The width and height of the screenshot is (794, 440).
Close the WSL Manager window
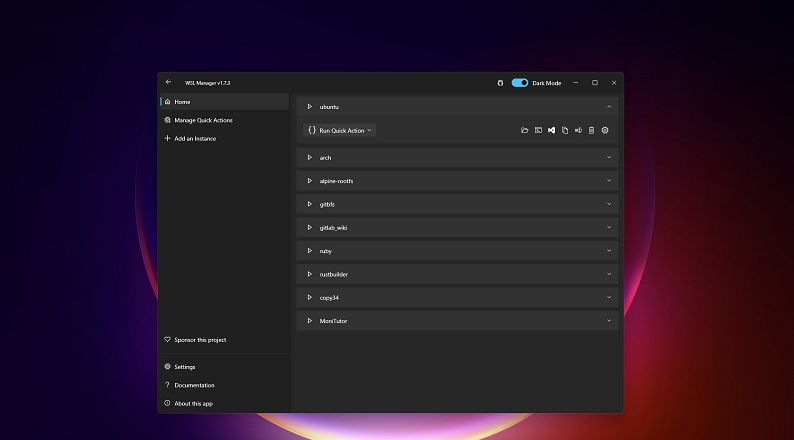pyautogui.click(x=614, y=83)
